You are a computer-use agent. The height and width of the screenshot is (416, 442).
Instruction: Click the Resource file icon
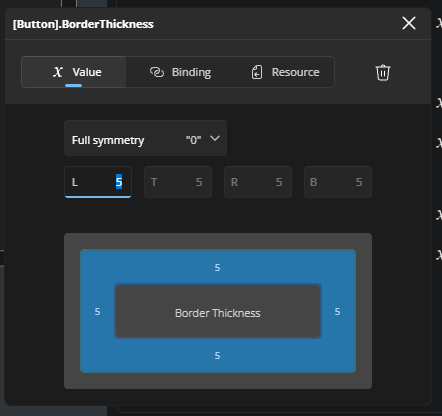[257, 72]
